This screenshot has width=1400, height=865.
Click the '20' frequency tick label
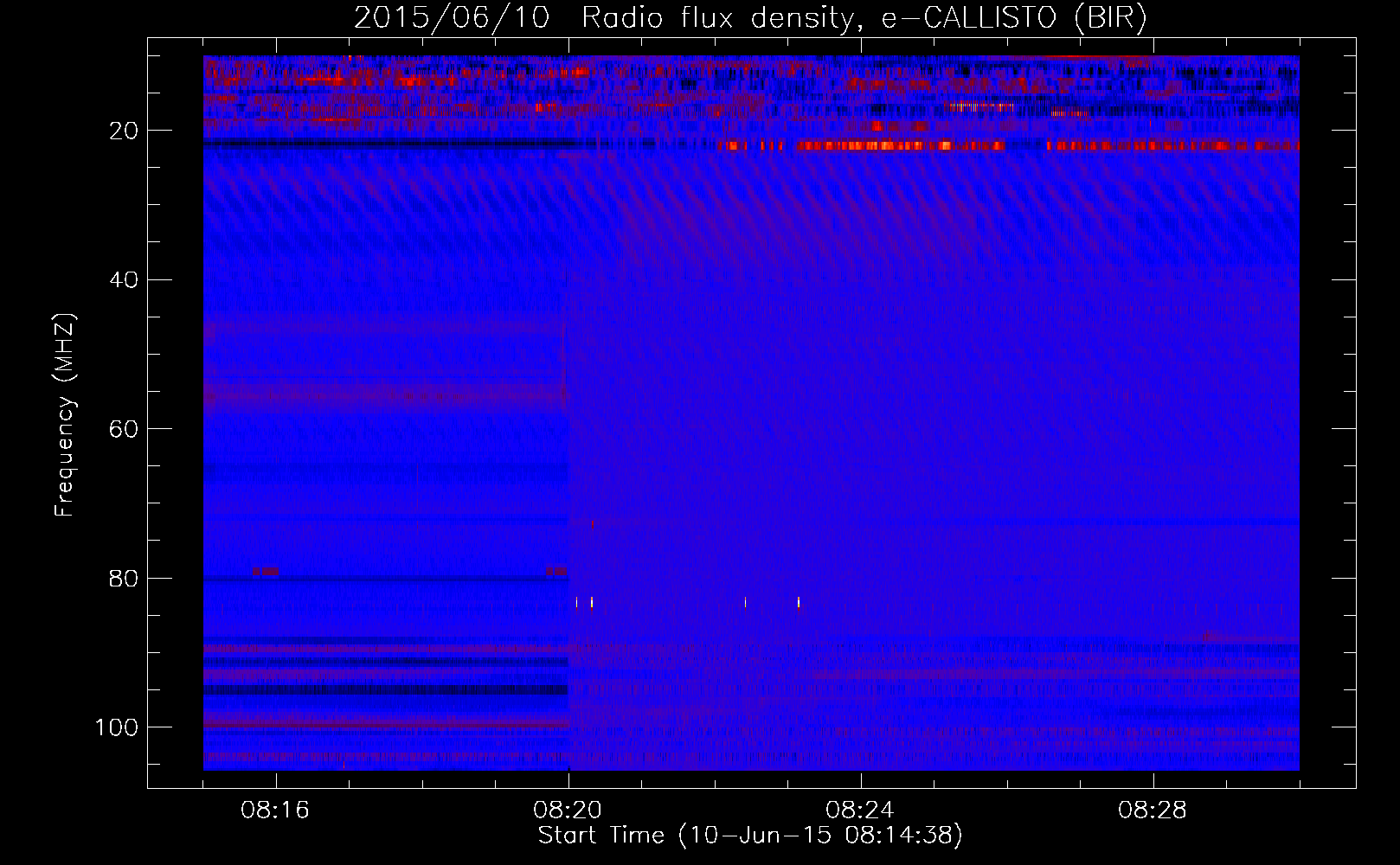pyautogui.click(x=125, y=131)
